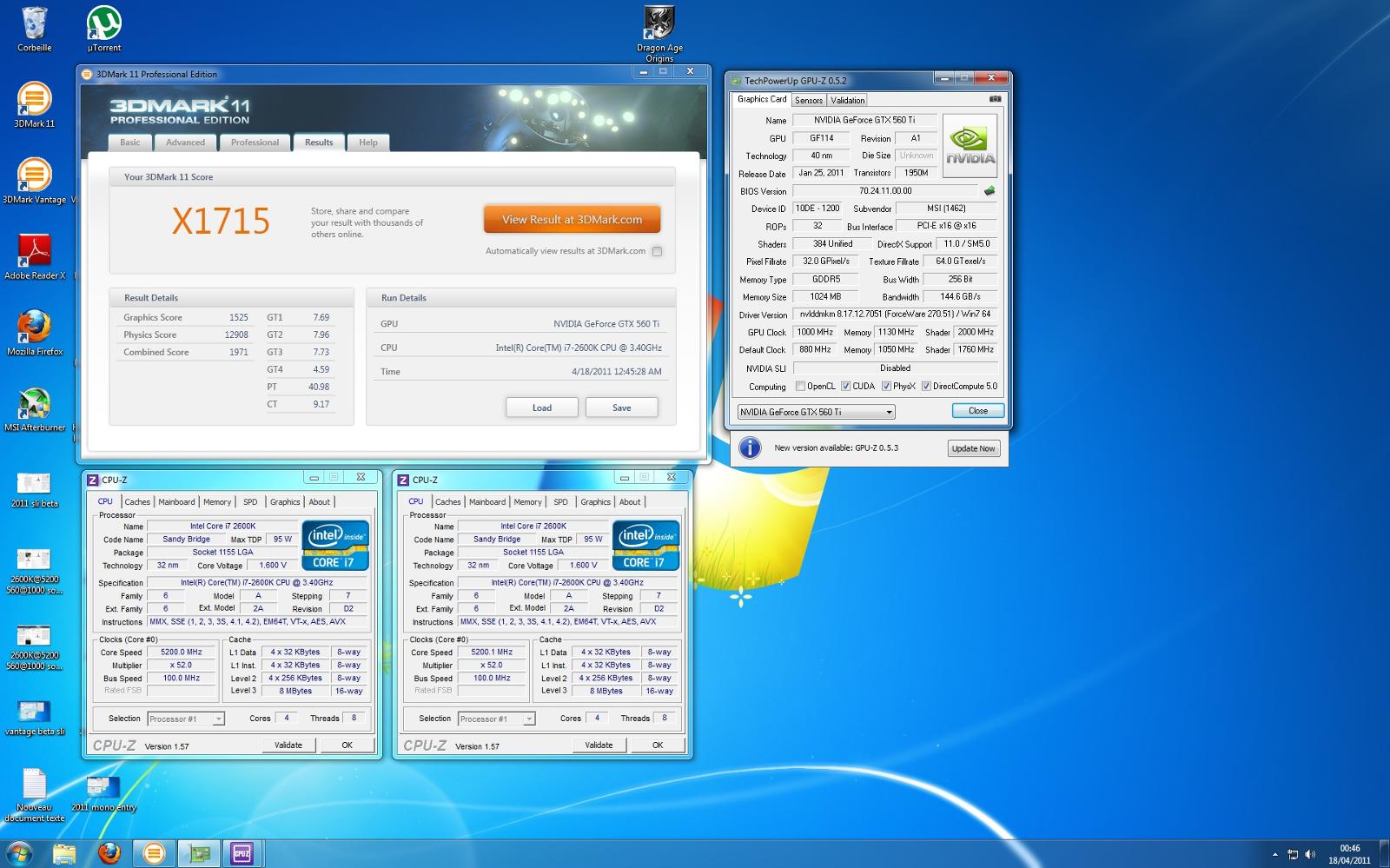The image size is (1390, 868).
Task: Click the GPU-Z taskbar icon
Action: coord(199,853)
